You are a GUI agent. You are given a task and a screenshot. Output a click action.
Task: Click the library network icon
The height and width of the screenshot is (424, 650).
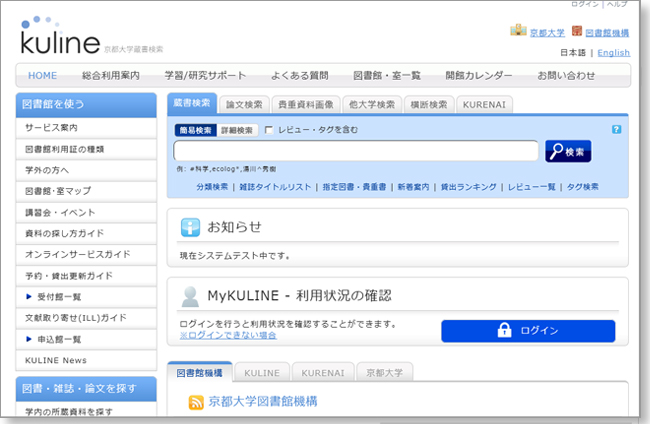577,31
